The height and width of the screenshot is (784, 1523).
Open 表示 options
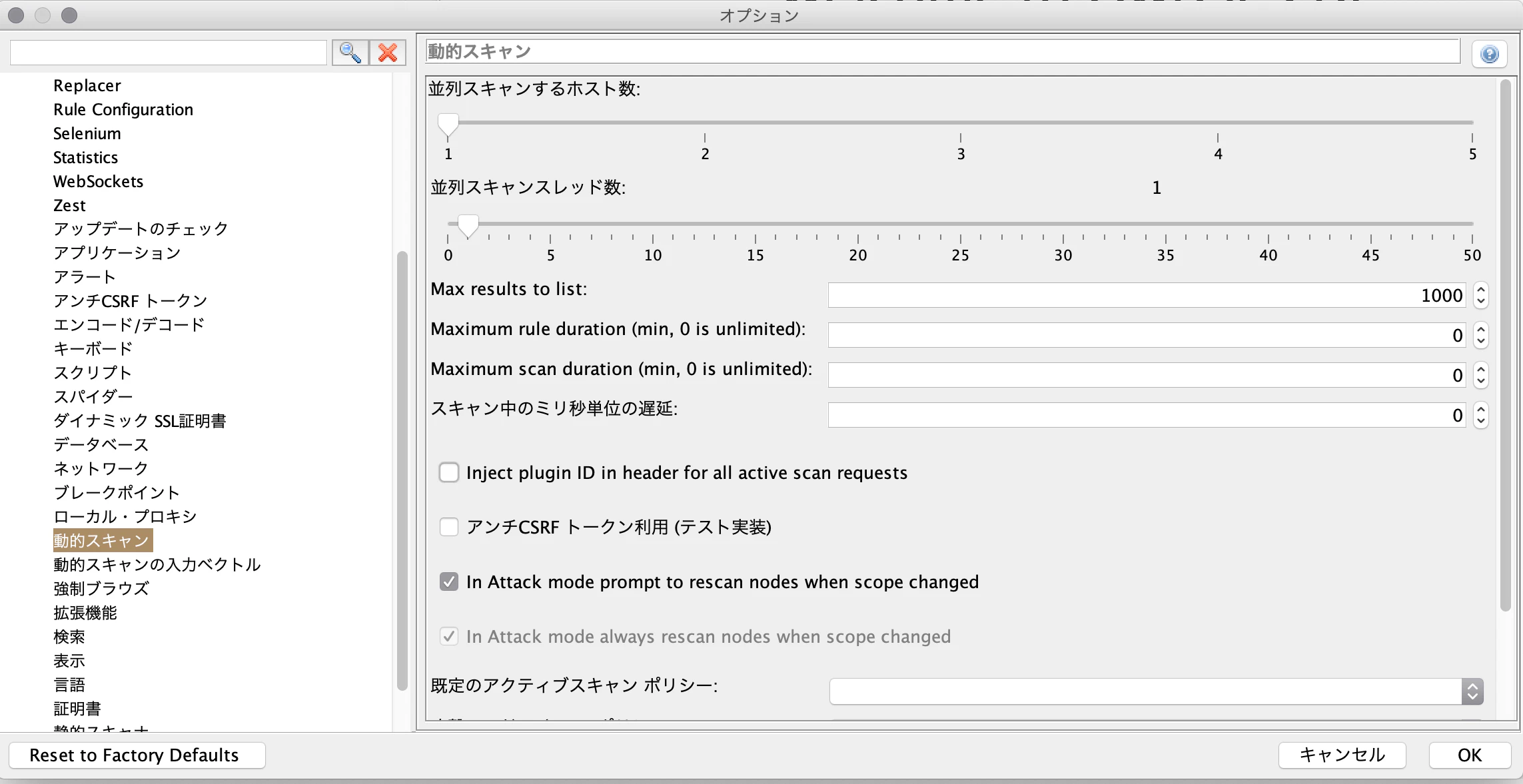(x=69, y=660)
